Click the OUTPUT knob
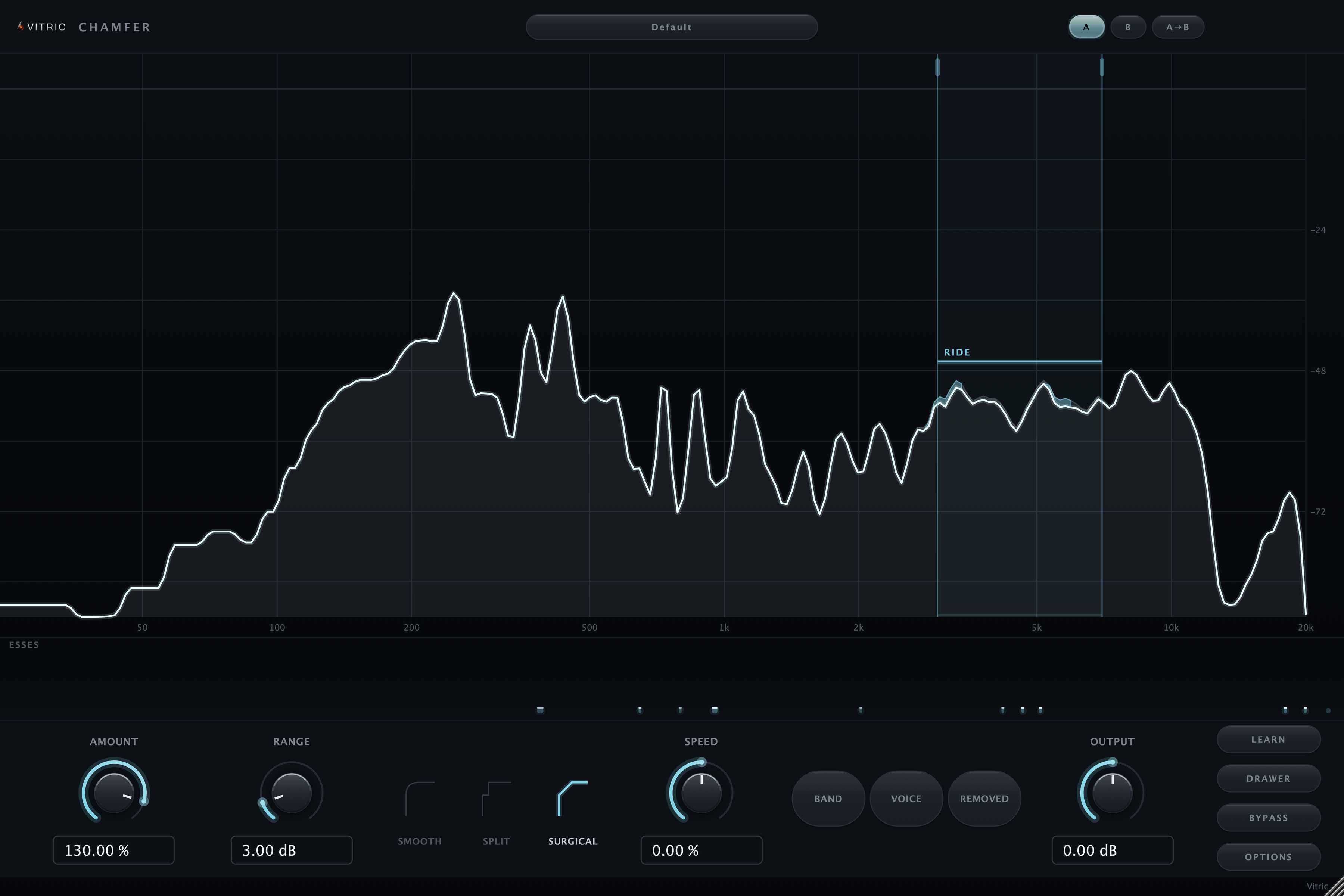This screenshot has width=1344, height=896. (1112, 793)
